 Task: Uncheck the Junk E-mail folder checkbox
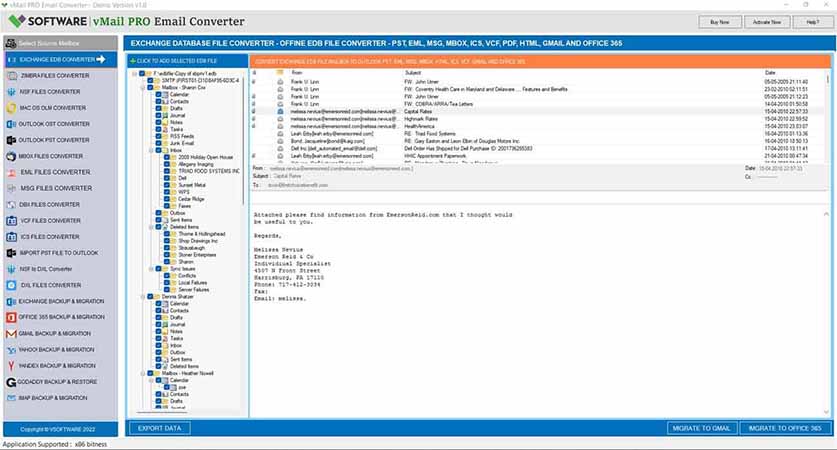pyautogui.click(x=159, y=143)
